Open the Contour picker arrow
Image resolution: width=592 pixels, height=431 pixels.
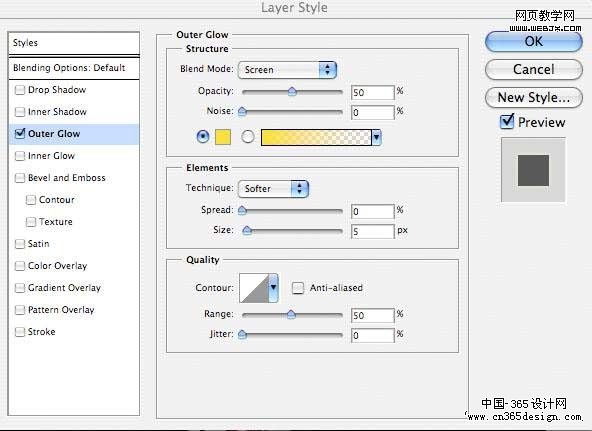click(x=273, y=288)
